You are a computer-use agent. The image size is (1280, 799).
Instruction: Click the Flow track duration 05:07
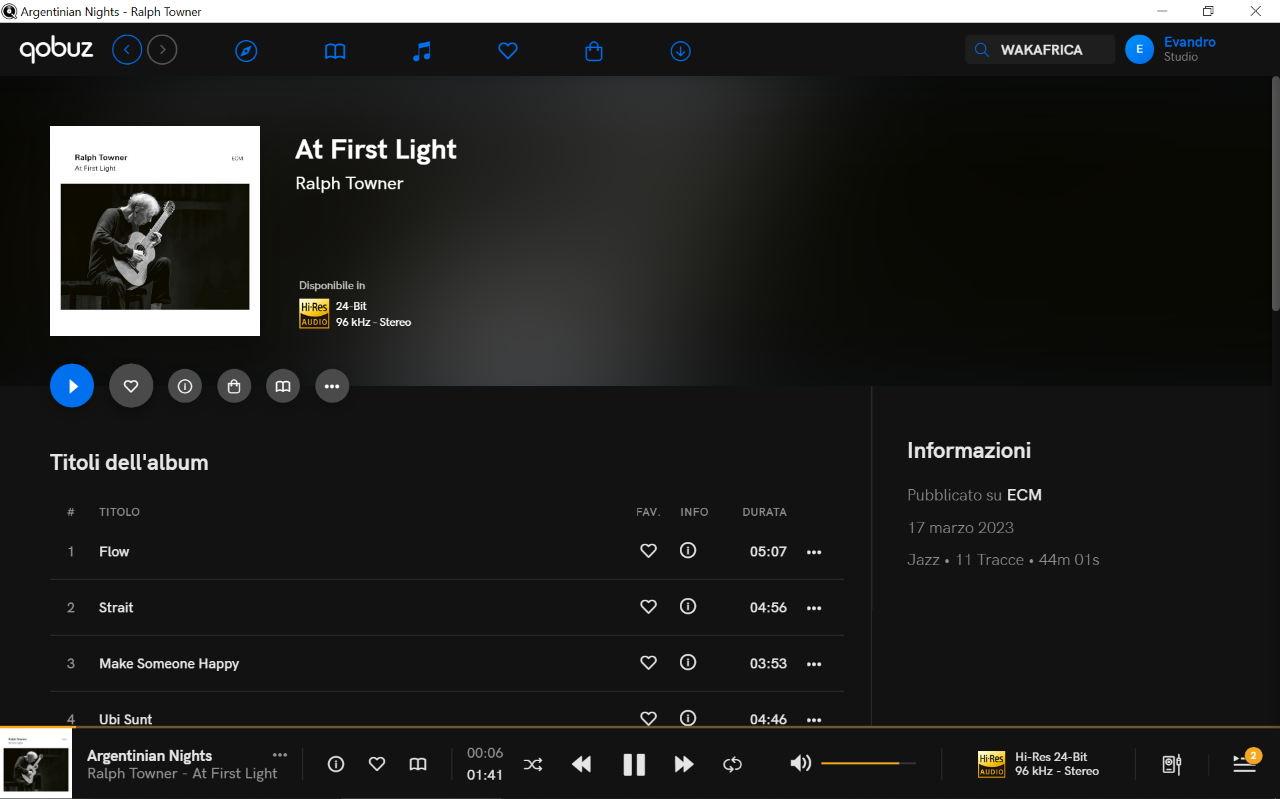coord(768,552)
